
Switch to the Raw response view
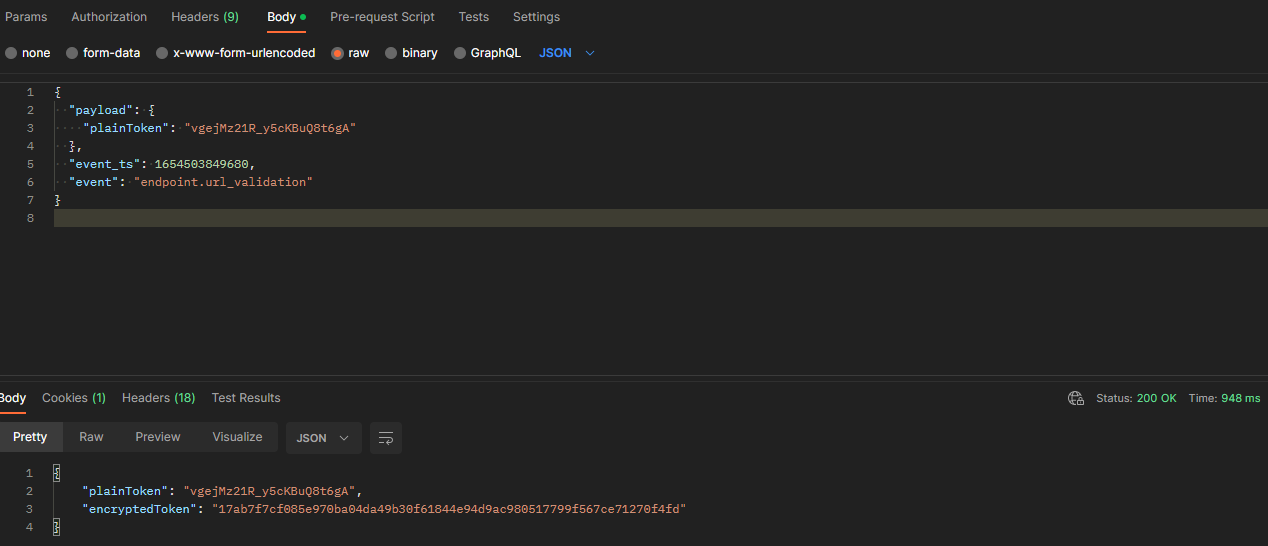(91, 437)
